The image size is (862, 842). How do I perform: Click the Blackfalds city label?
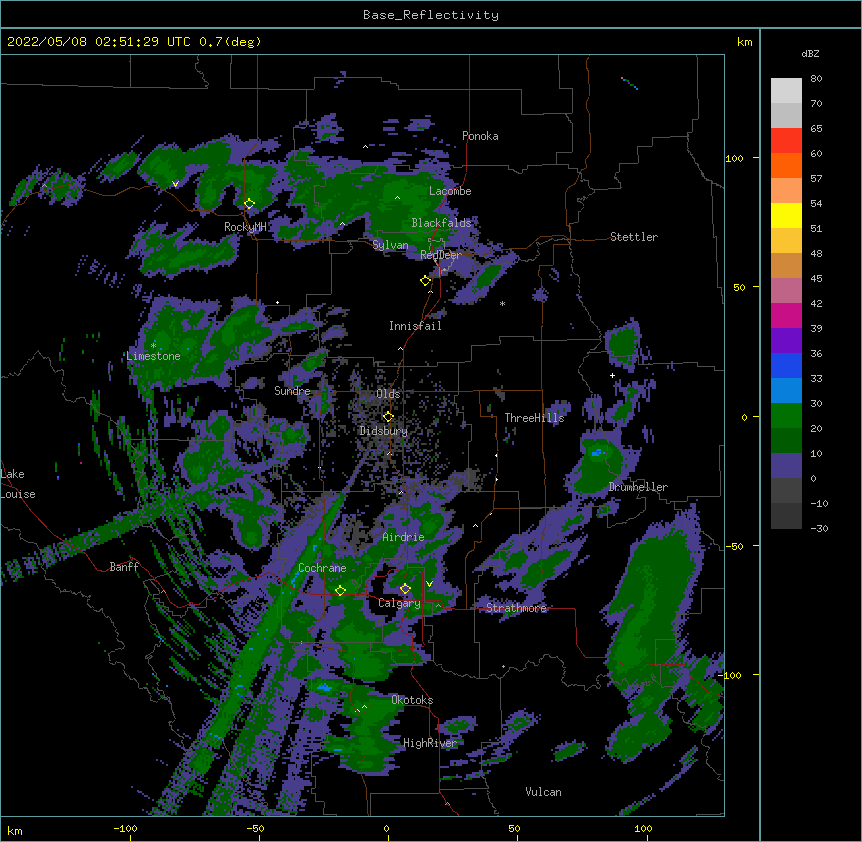point(441,223)
